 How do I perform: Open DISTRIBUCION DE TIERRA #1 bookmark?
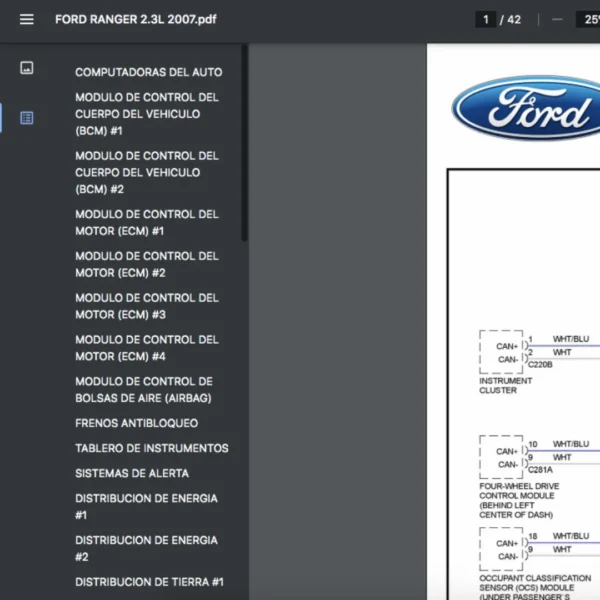point(150,582)
